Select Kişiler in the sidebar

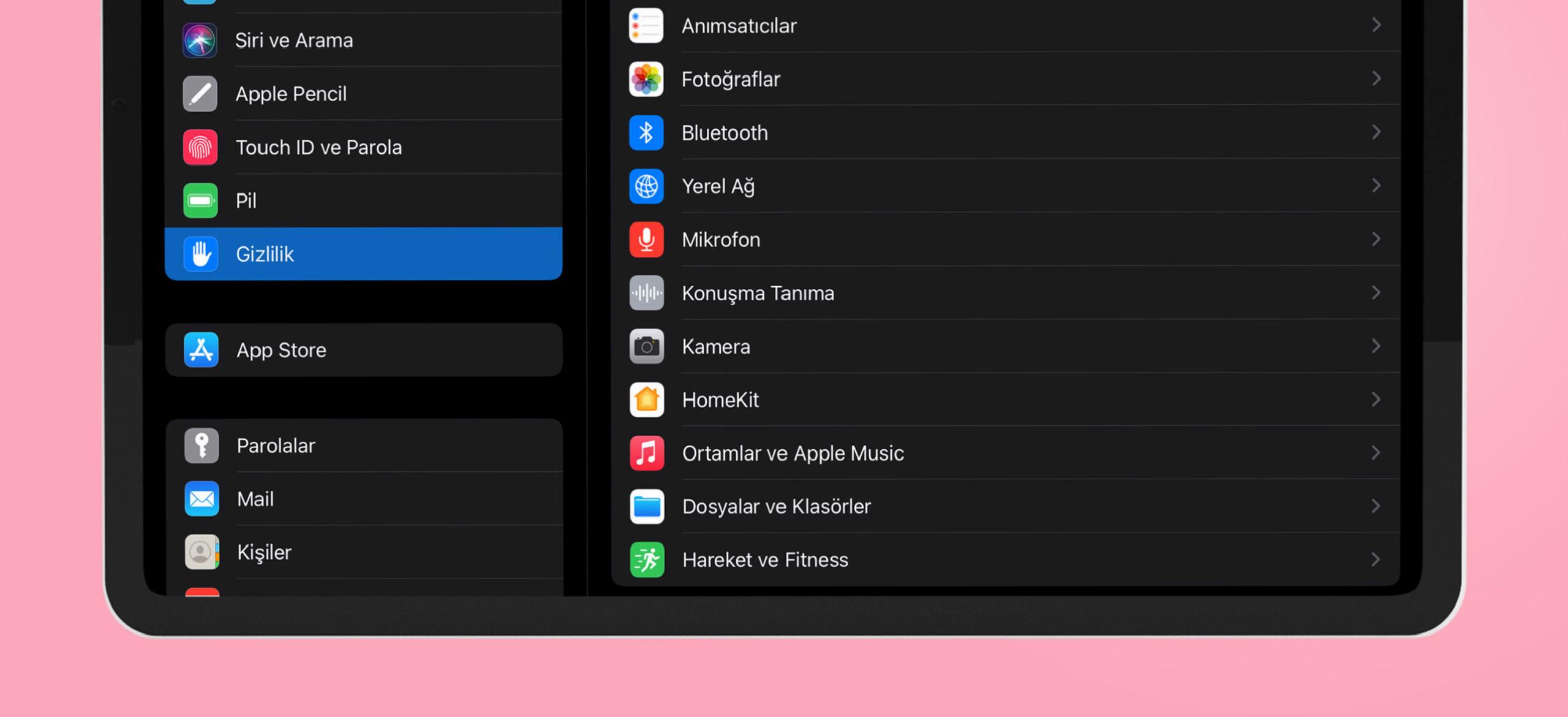[x=364, y=552]
